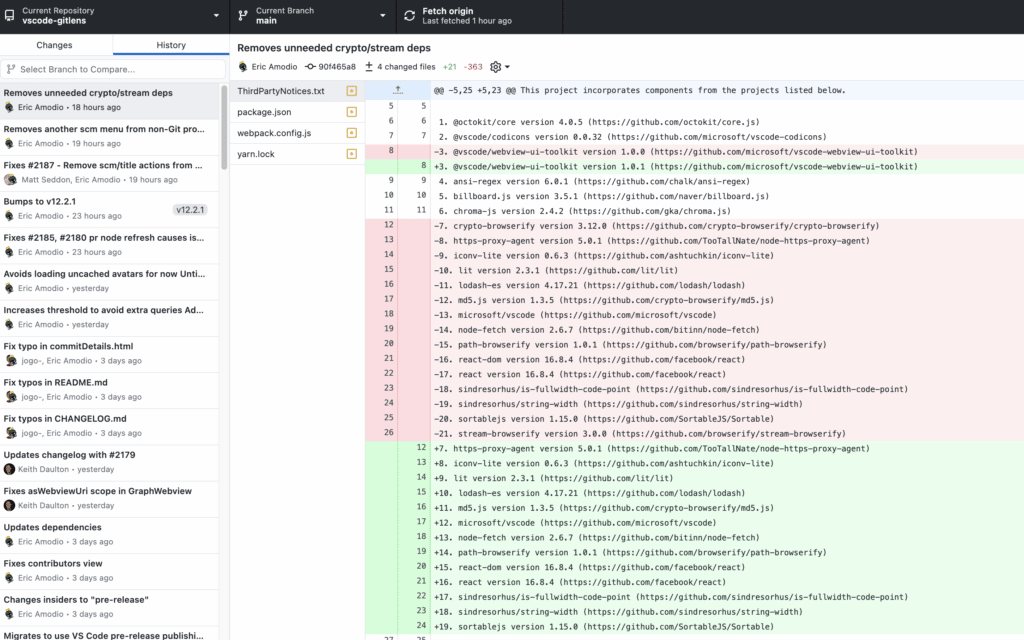Click line number 12 of removed line
The image size is (1024, 640).
coord(389,225)
